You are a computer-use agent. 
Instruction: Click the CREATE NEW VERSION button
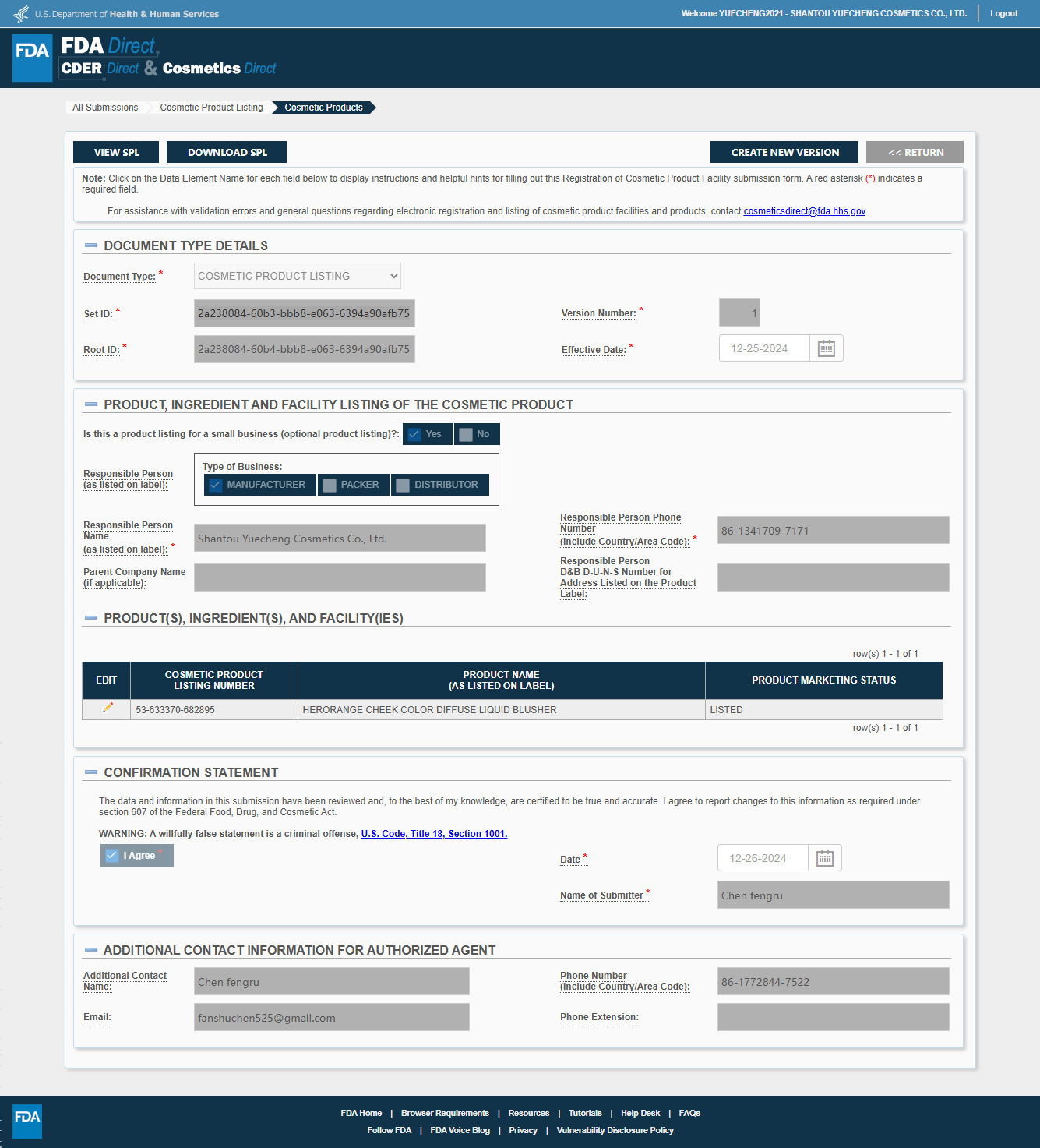click(784, 152)
